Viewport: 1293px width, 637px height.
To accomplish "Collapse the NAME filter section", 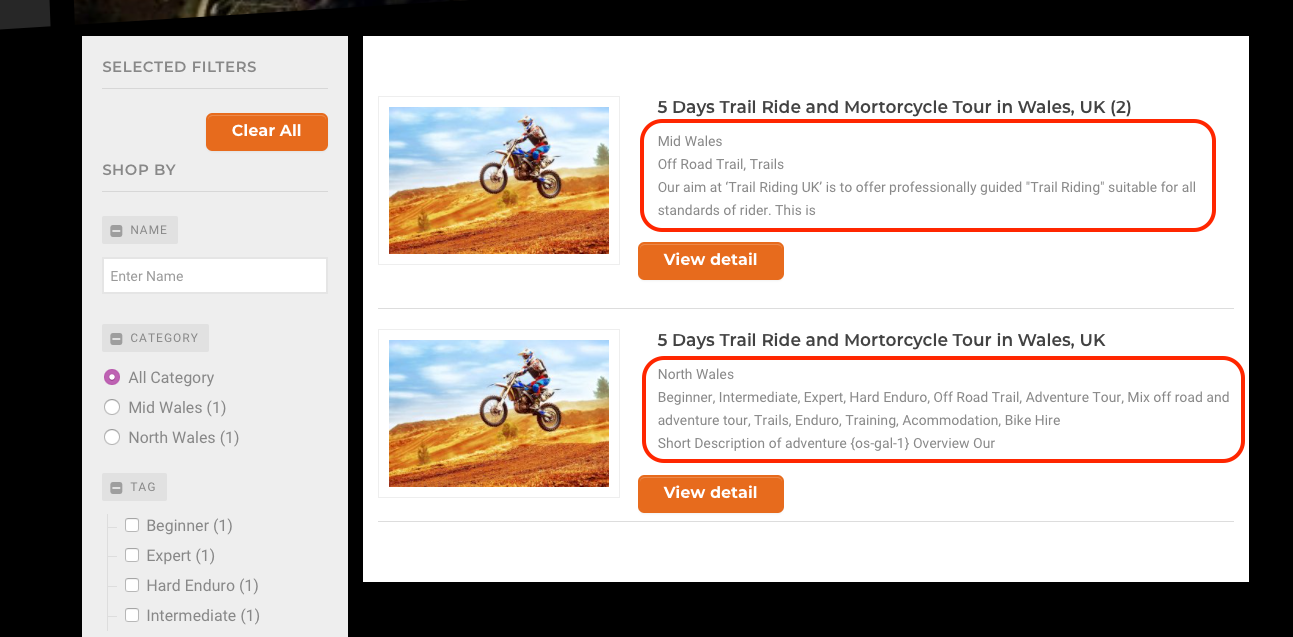I will [x=116, y=231].
